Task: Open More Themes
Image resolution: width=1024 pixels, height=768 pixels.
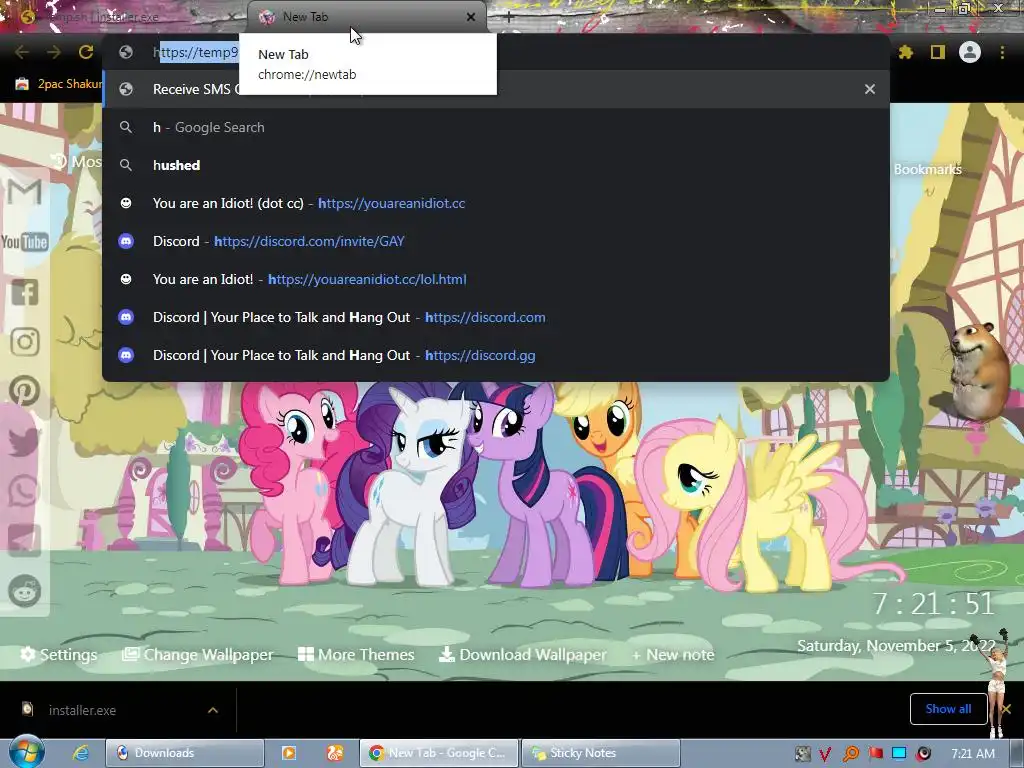Action: point(356,654)
